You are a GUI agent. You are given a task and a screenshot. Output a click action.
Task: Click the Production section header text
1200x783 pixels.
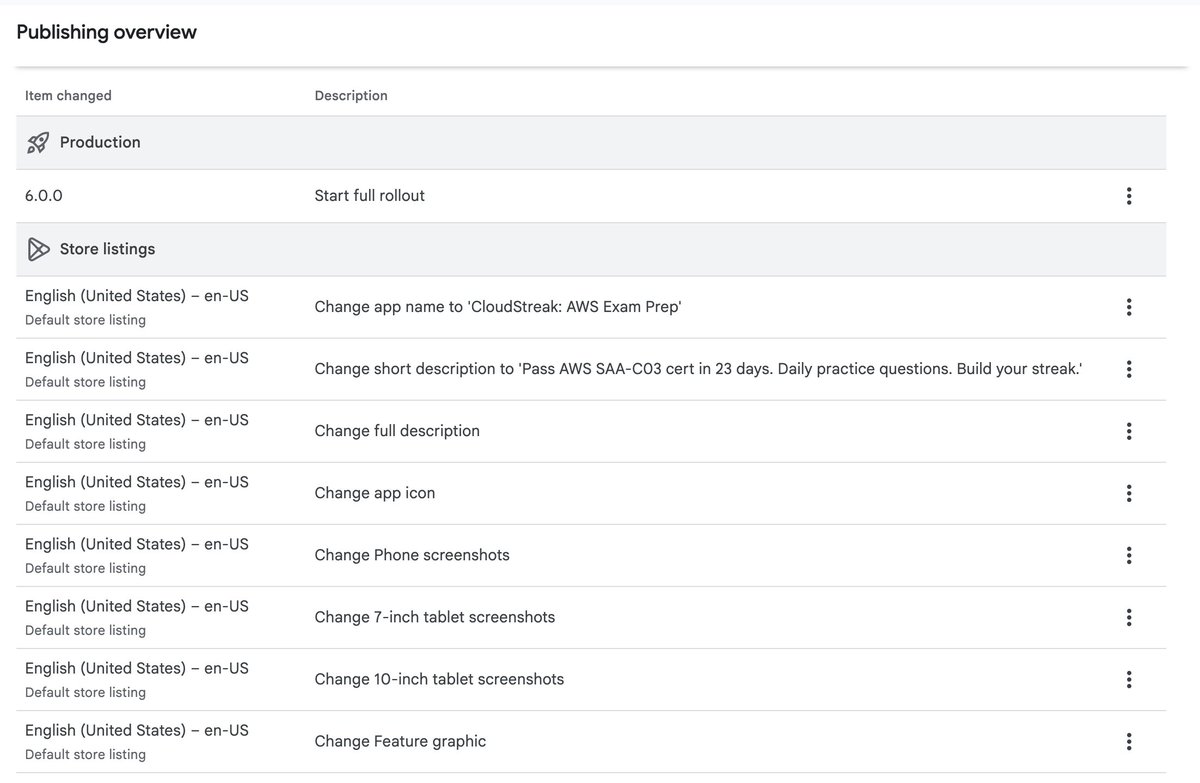coord(100,142)
